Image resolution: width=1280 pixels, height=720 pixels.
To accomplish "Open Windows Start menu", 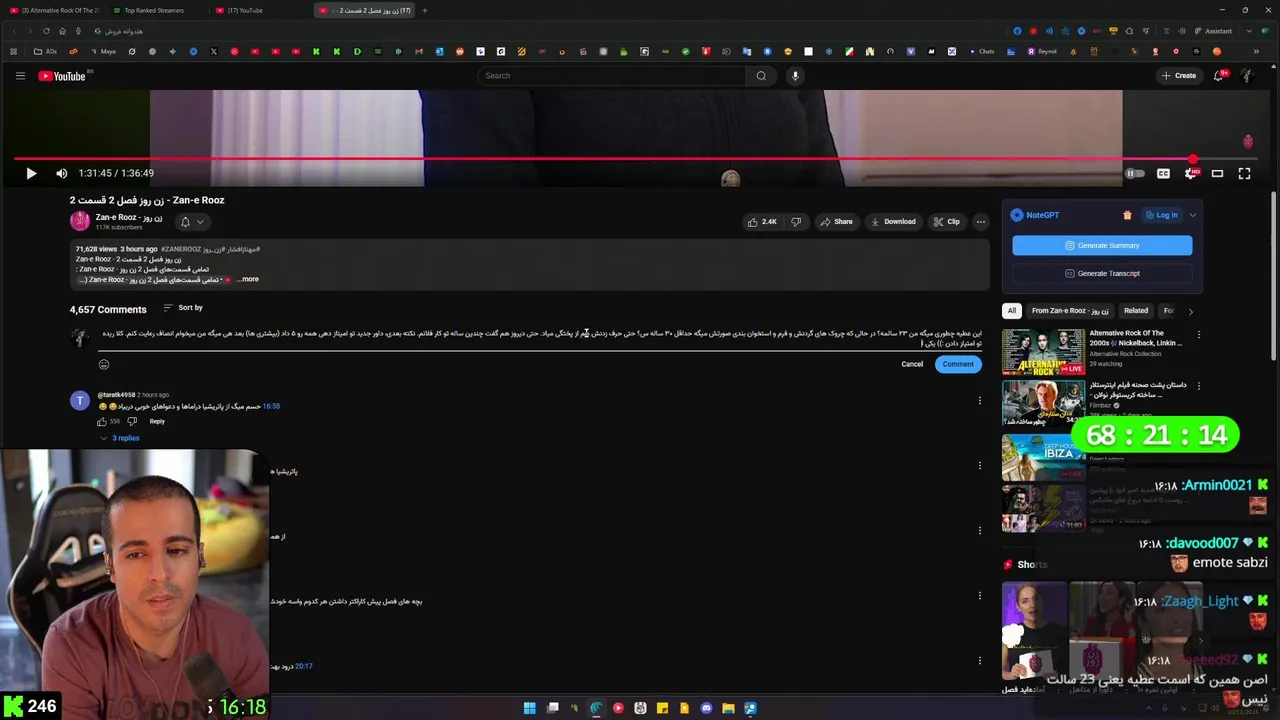I will point(530,708).
